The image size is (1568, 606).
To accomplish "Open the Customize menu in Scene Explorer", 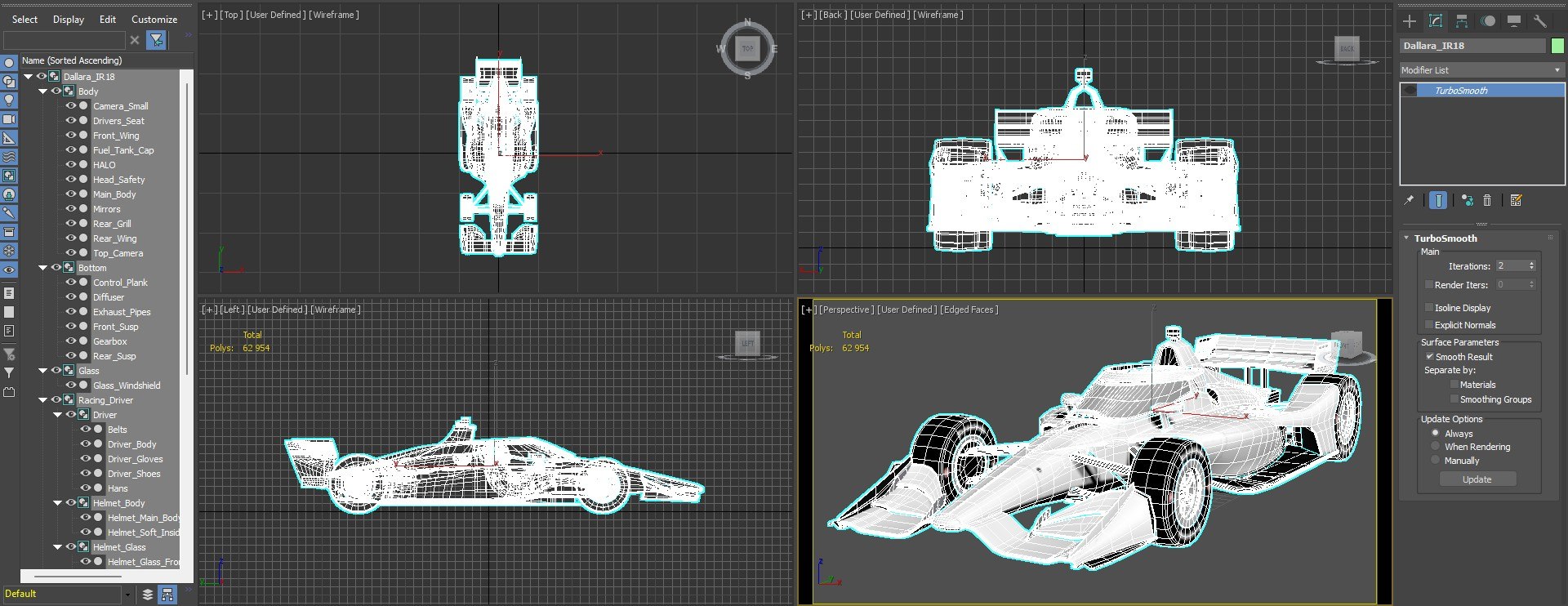I will [154, 20].
